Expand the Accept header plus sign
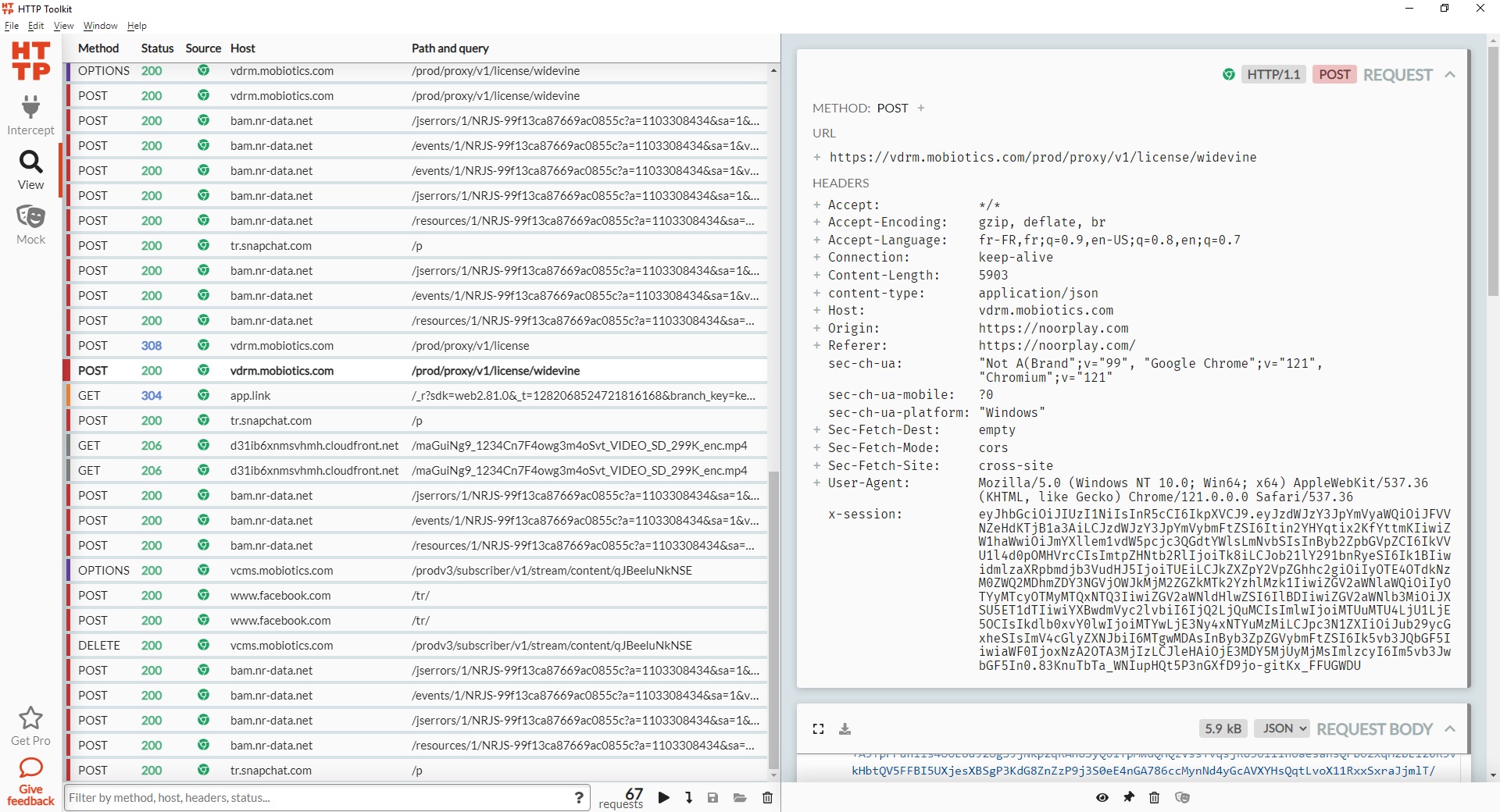The width and height of the screenshot is (1500, 812). pyautogui.click(x=817, y=205)
